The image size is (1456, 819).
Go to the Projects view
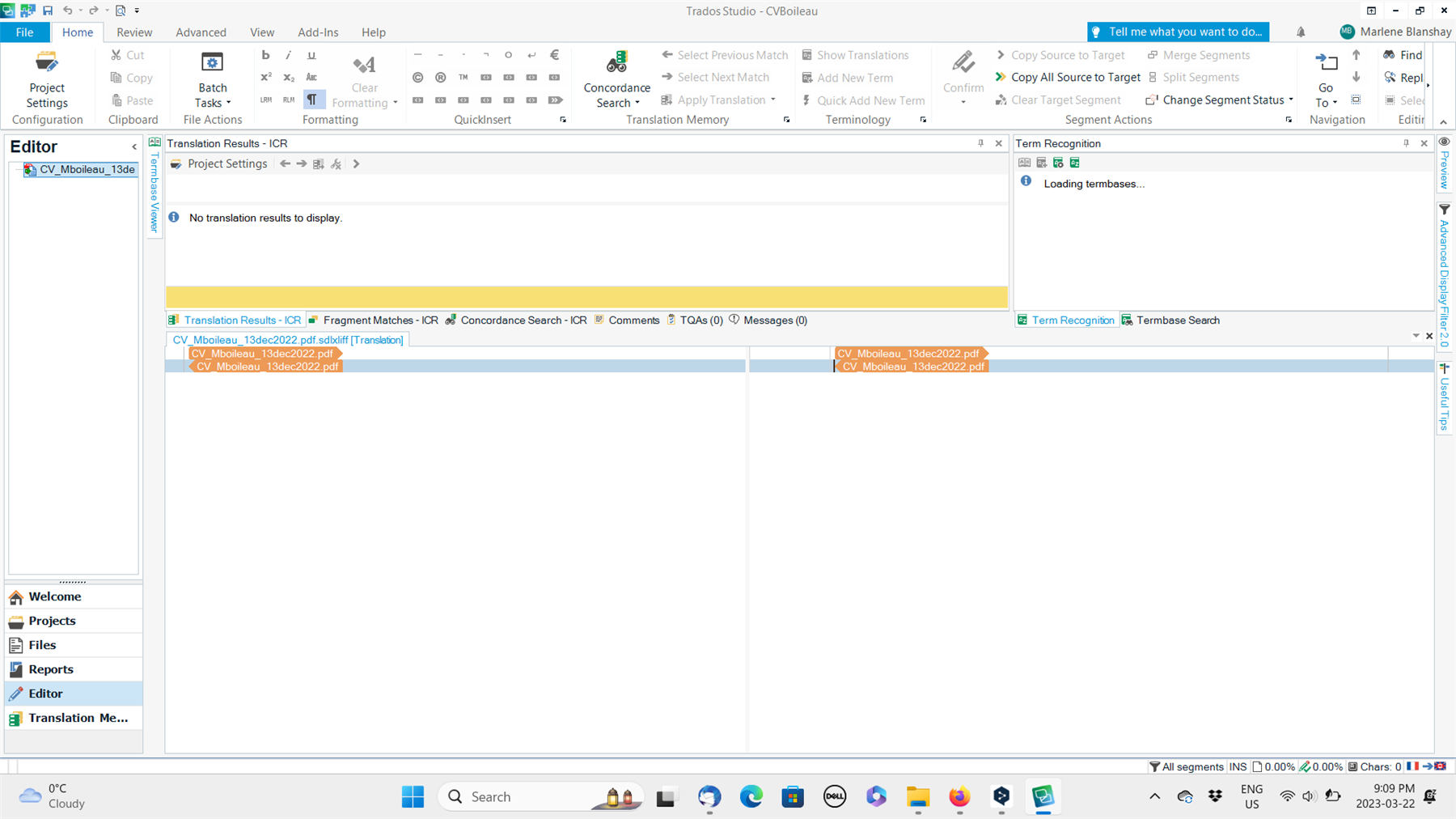click(x=74, y=621)
